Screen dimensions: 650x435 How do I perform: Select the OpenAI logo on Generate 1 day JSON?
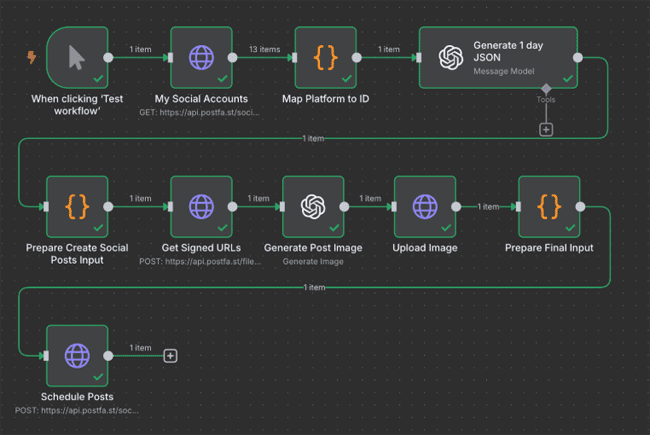[451, 57]
